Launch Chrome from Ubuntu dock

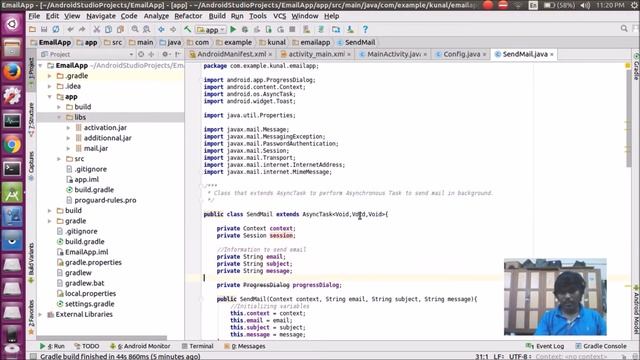coord(12,145)
